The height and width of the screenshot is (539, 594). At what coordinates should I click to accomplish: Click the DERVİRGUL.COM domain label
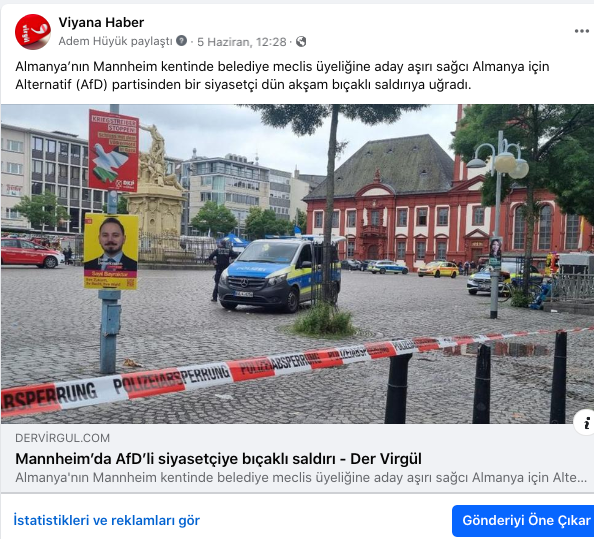63,438
